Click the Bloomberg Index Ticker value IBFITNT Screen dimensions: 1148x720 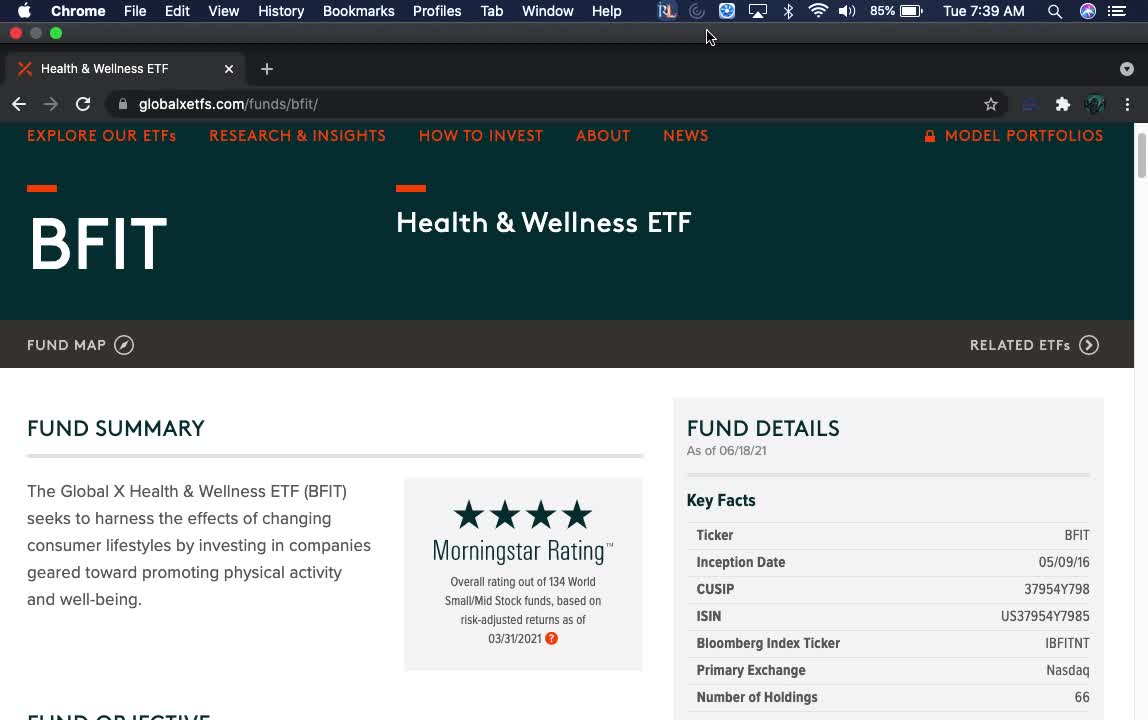point(1067,644)
